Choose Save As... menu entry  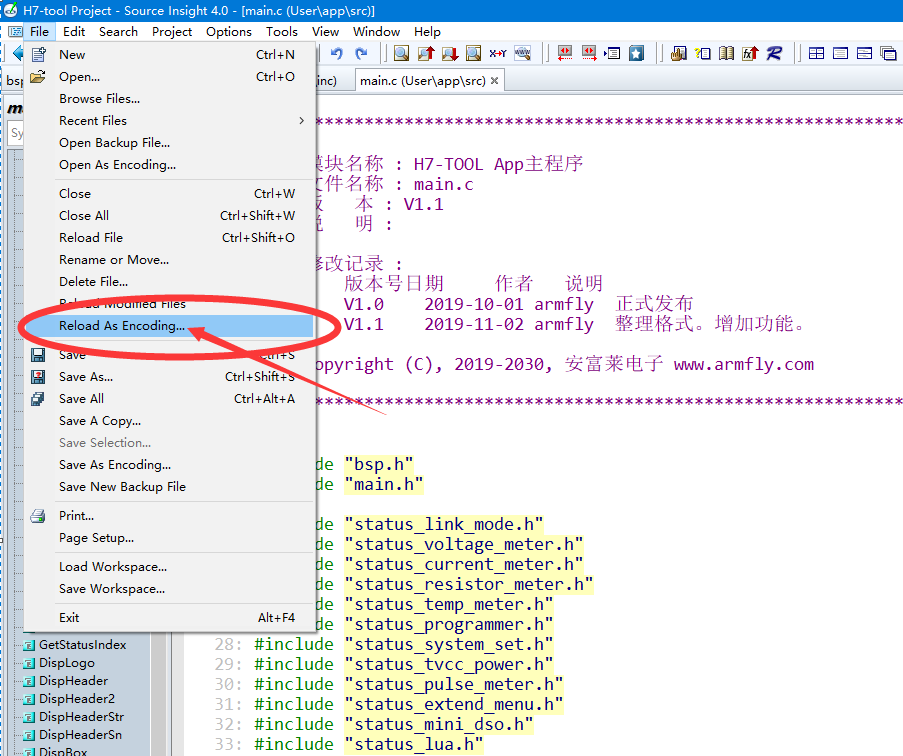coord(170,377)
